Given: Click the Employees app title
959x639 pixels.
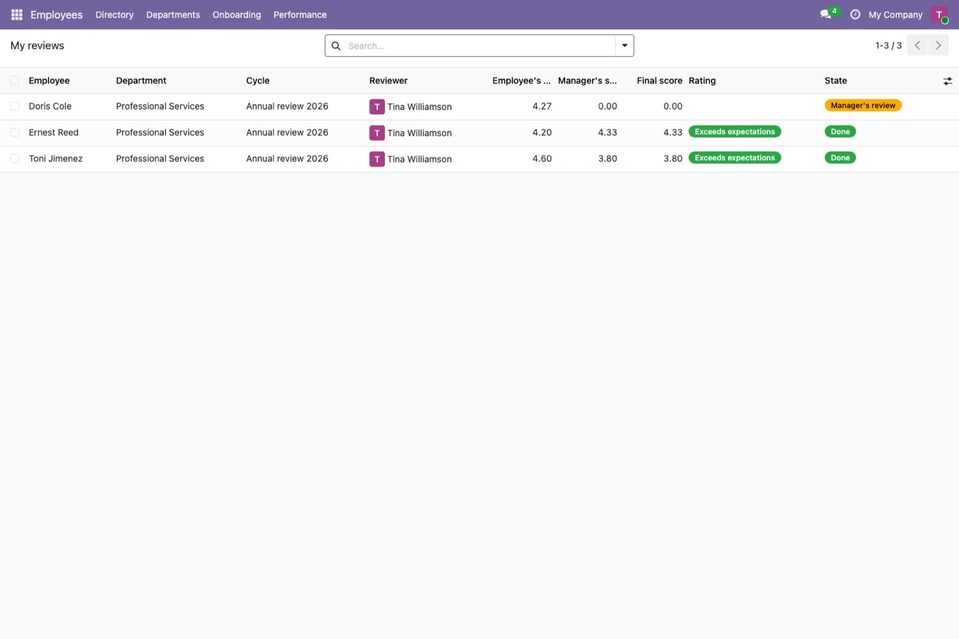Looking at the screenshot, I should [x=56, y=15].
